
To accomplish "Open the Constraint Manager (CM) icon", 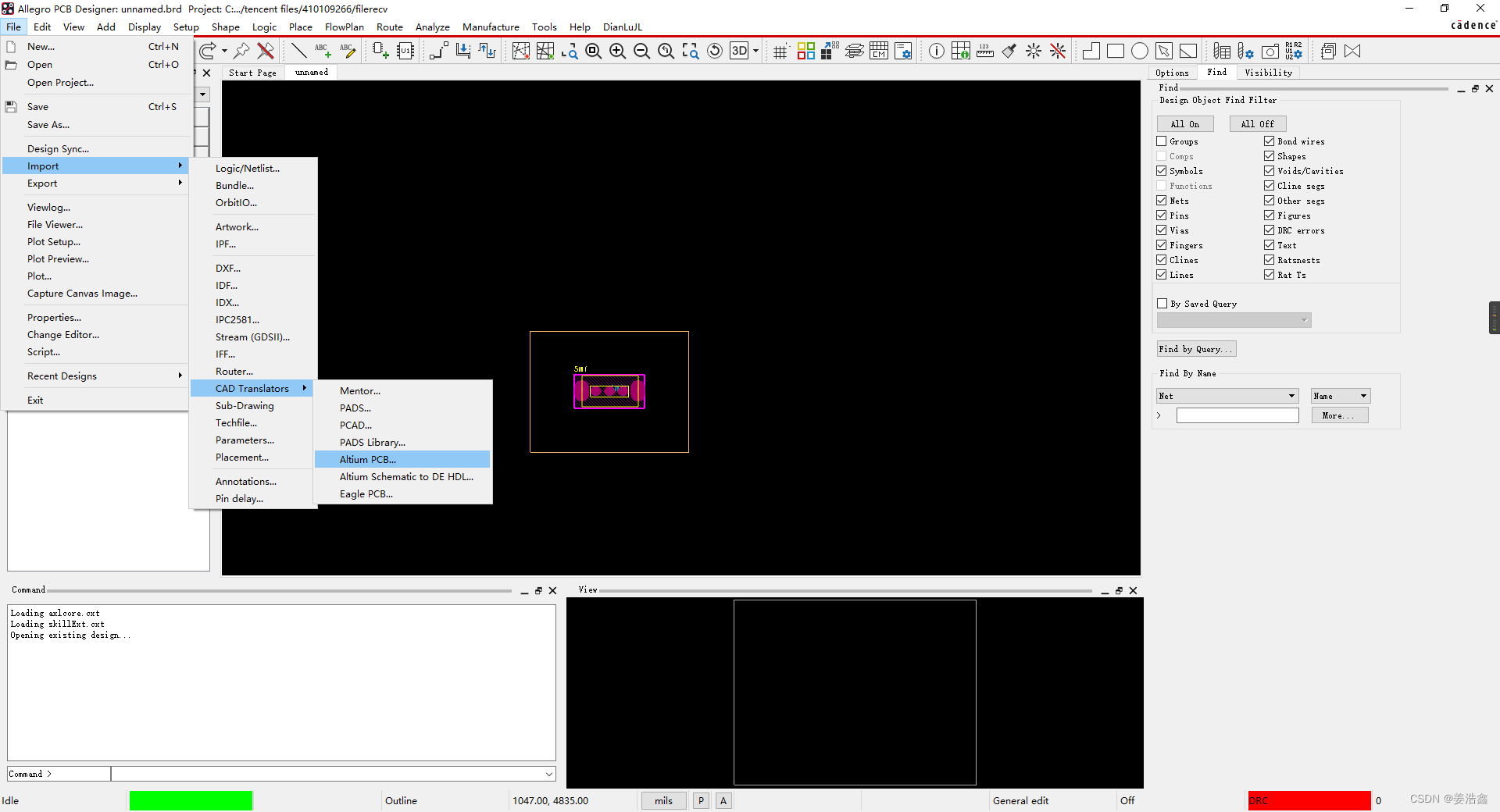I will [x=879, y=52].
